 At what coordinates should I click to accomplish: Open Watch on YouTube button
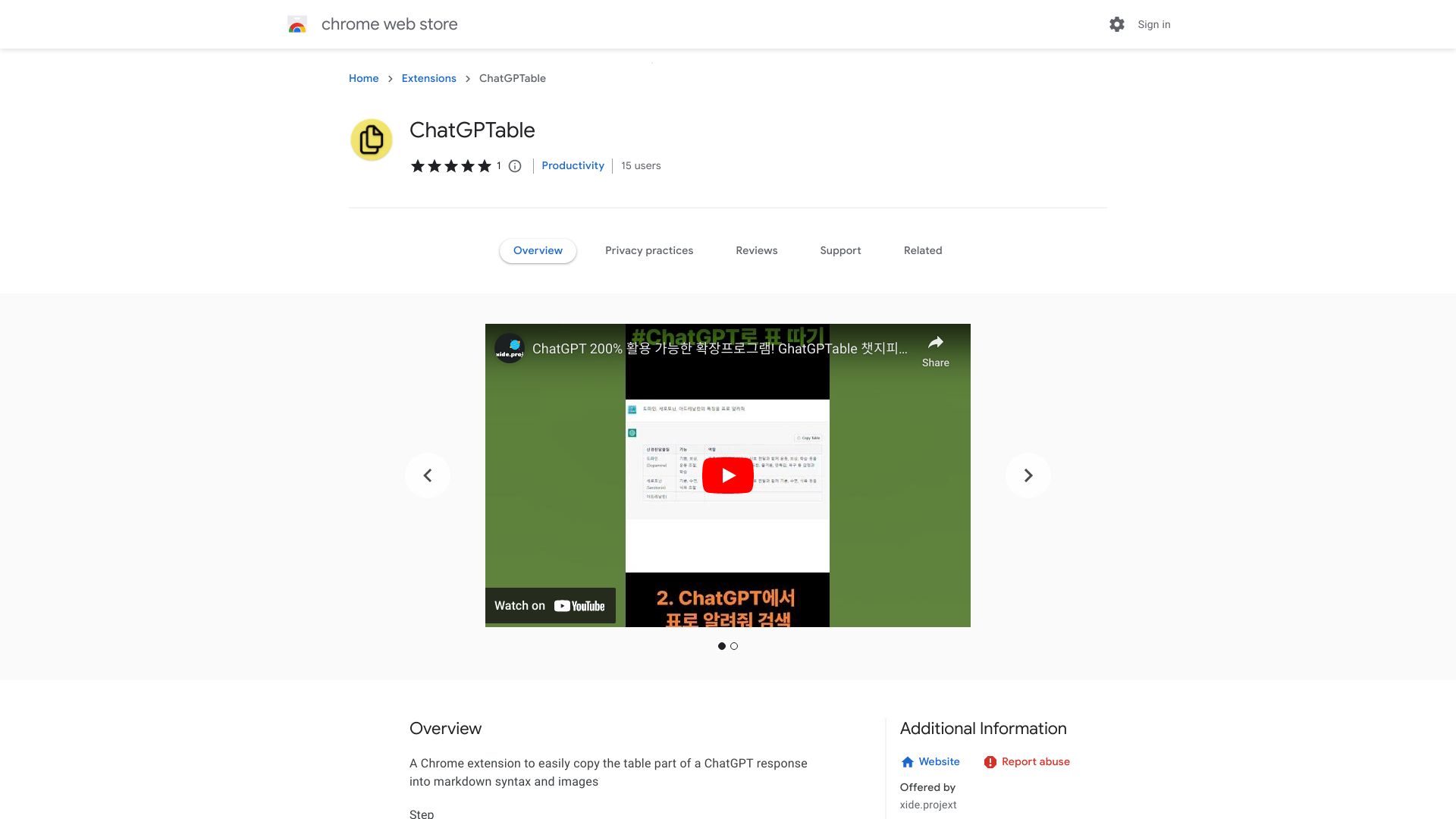click(x=551, y=606)
